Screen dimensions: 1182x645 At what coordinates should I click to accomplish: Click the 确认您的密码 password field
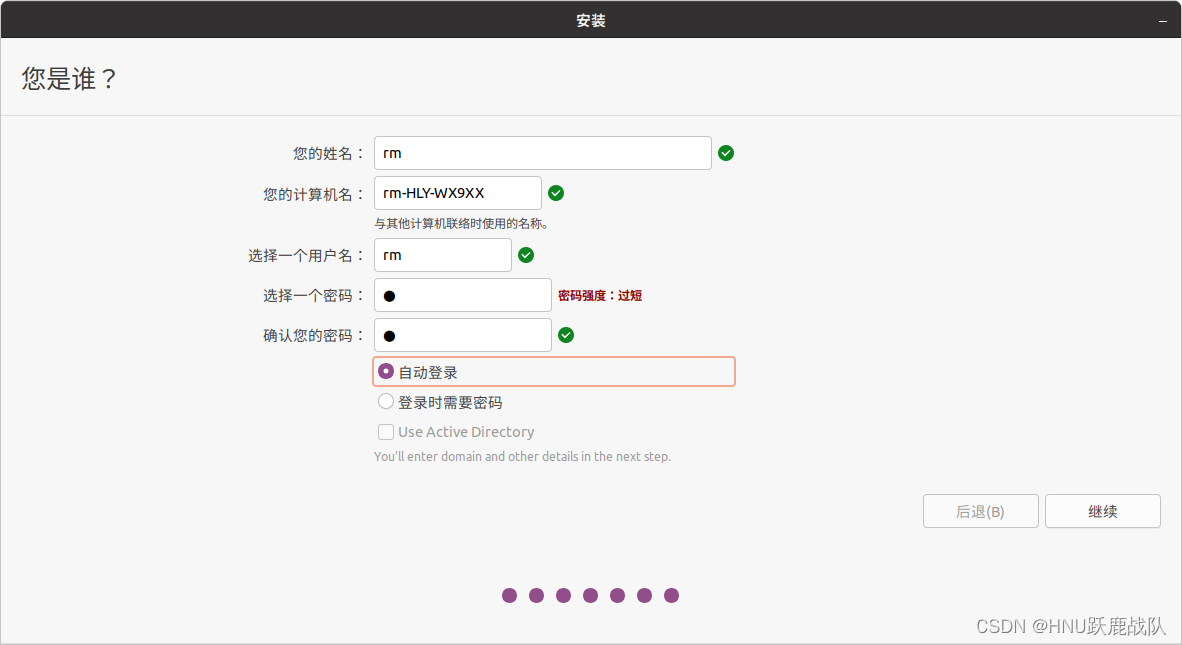[462, 335]
